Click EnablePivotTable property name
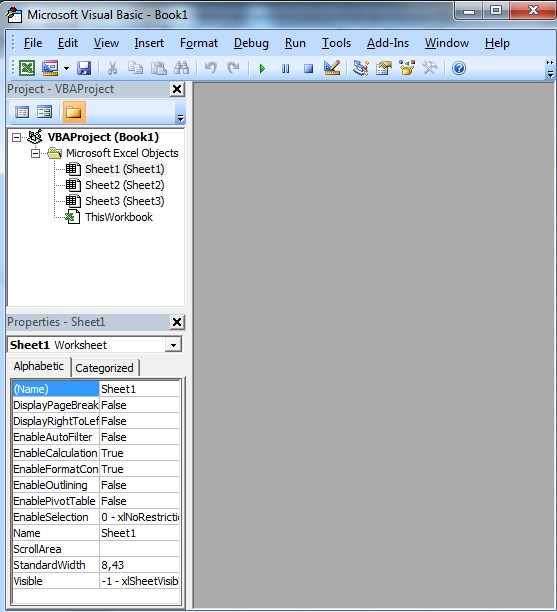Viewport: 557px width, 612px height. pyautogui.click(x=56, y=501)
